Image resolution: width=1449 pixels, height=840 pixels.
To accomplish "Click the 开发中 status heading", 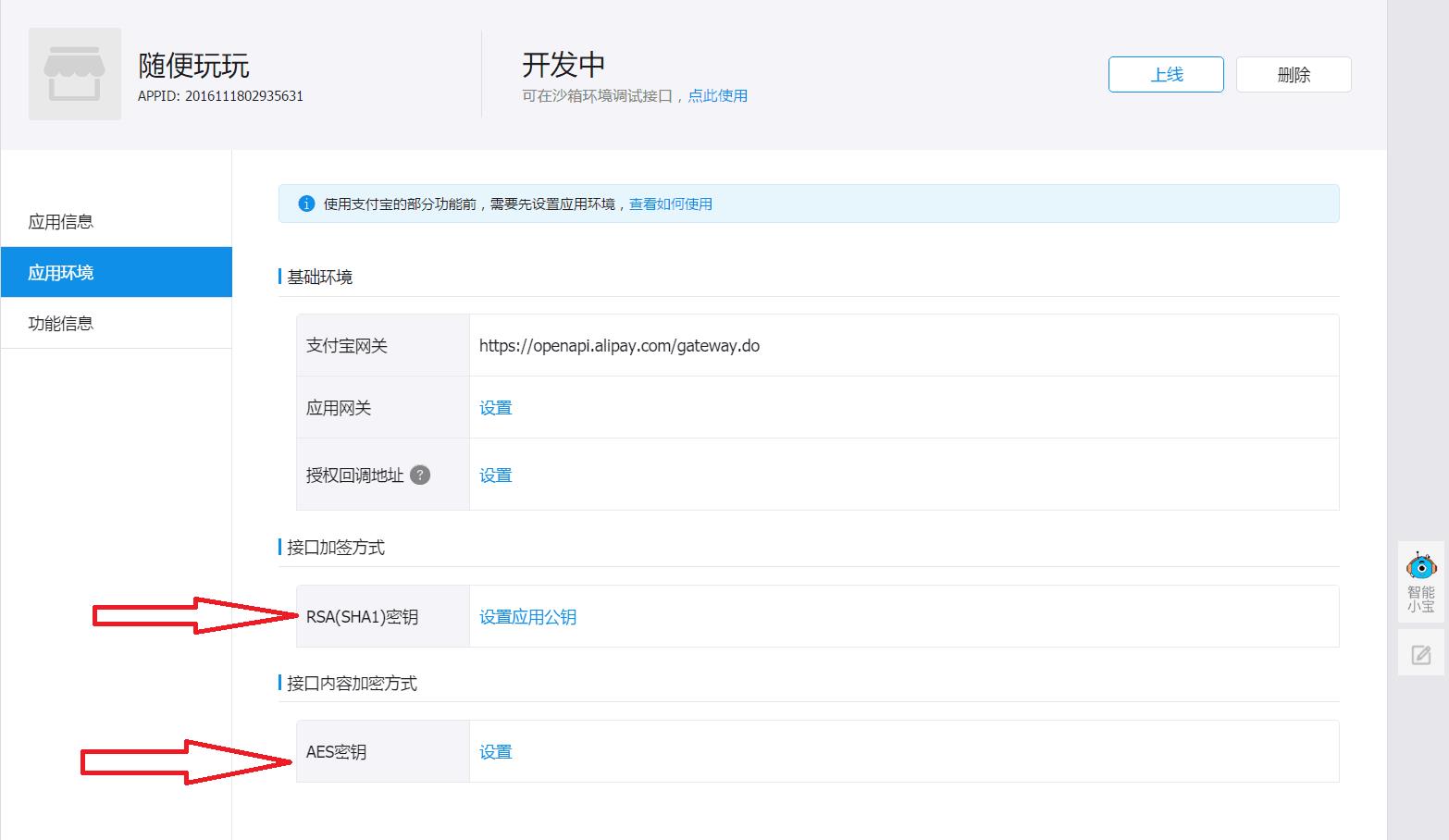I will click(x=563, y=64).
